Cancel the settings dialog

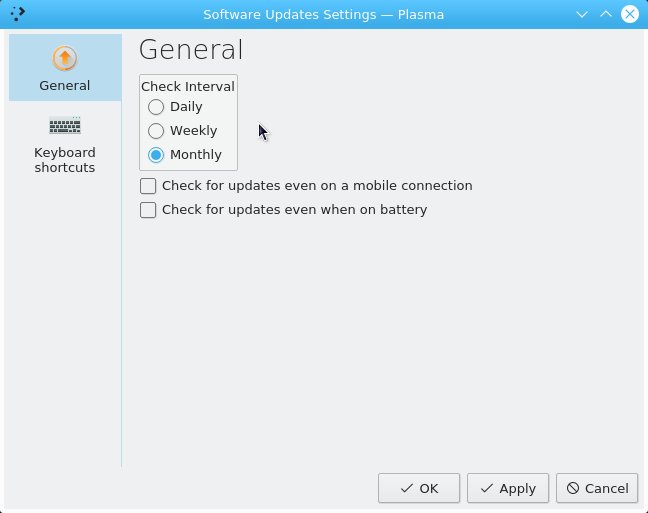(x=597, y=488)
